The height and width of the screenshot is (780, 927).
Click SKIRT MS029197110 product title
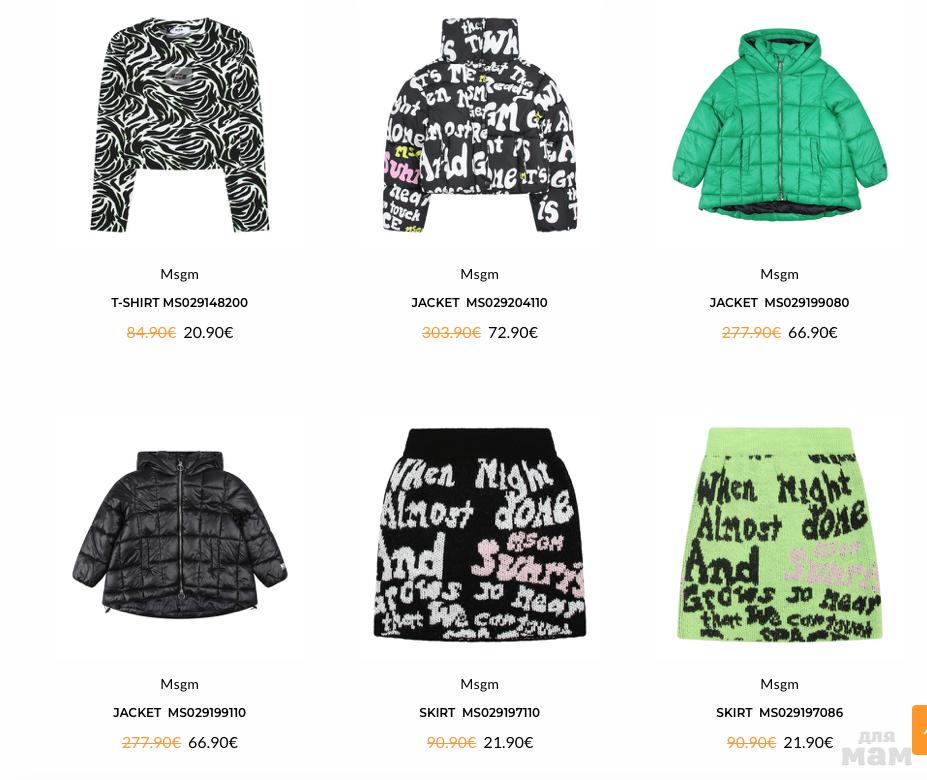[479, 713]
